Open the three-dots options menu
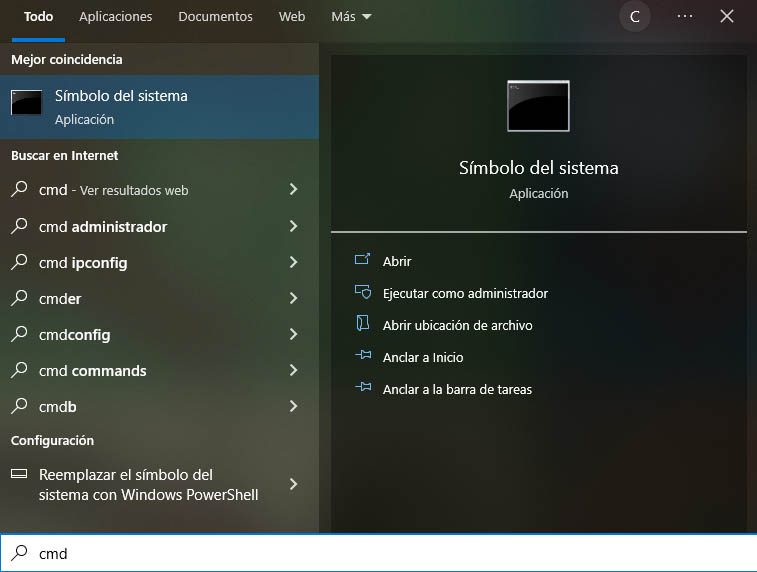 coord(684,17)
